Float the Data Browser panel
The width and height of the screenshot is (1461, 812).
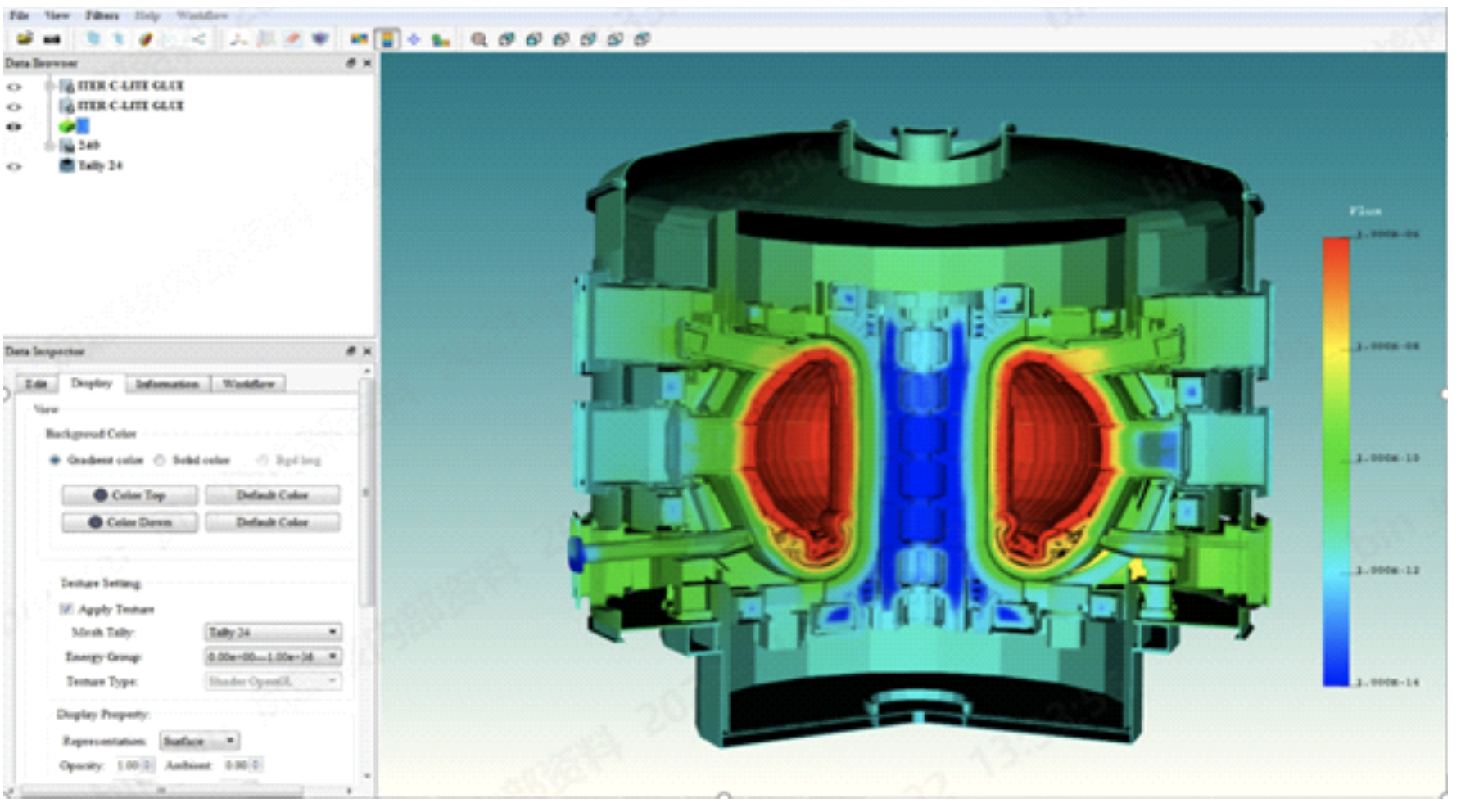[351, 63]
